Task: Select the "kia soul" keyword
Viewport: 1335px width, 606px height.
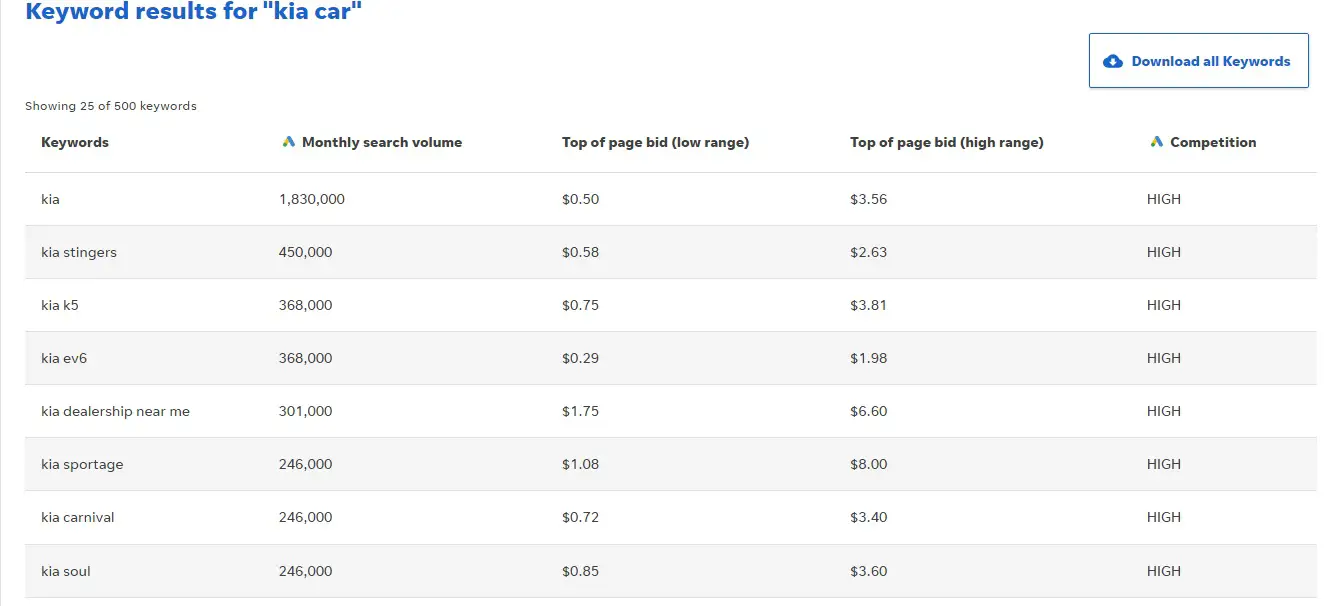Action: point(66,571)
